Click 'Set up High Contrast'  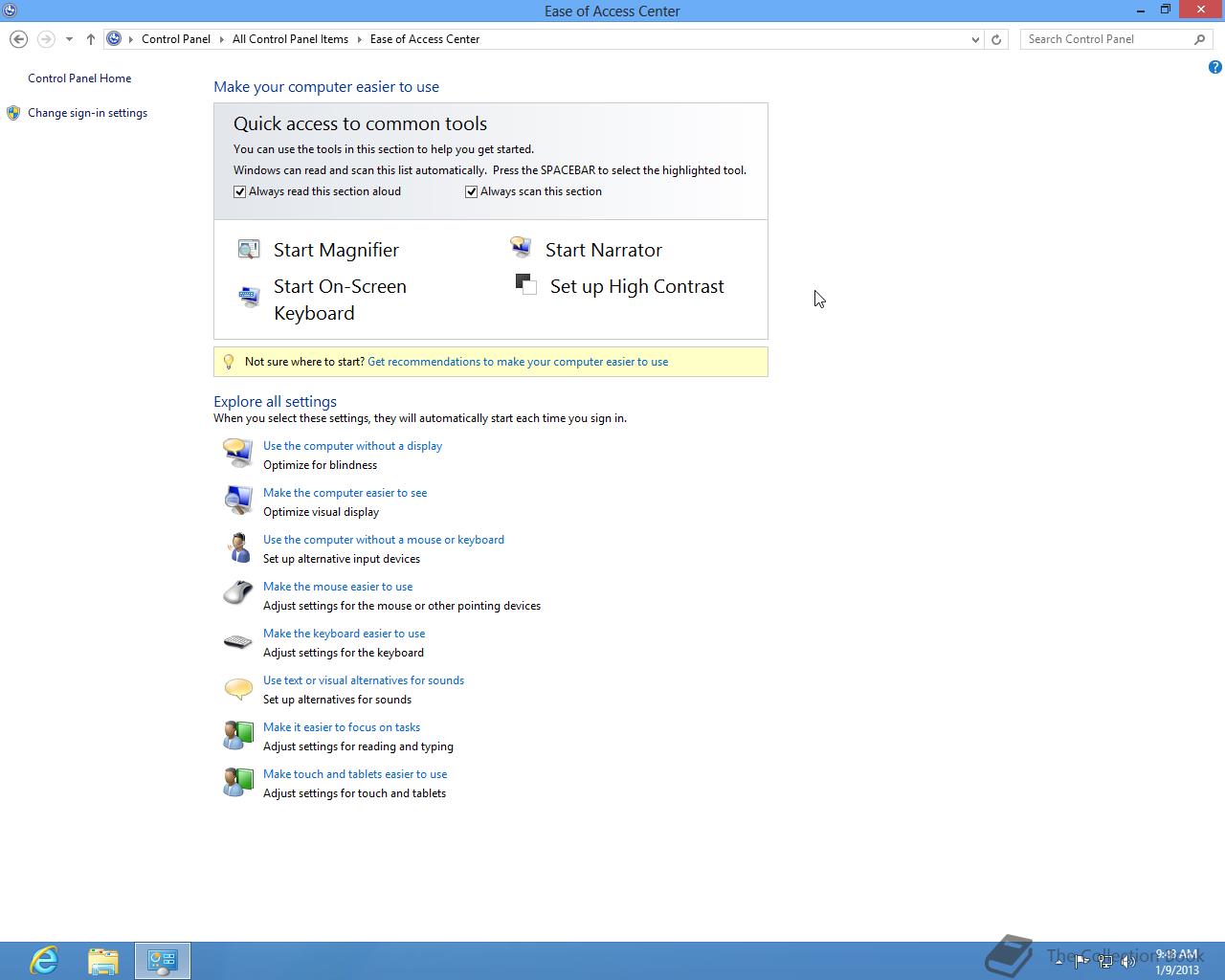[637, 286]
